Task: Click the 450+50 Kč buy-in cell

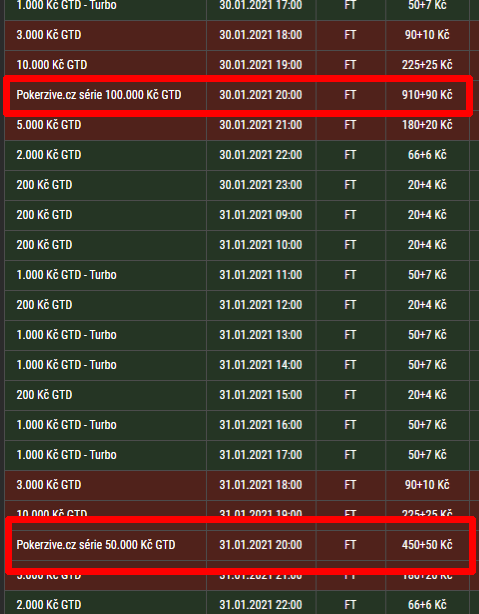Action: [427, 545]
